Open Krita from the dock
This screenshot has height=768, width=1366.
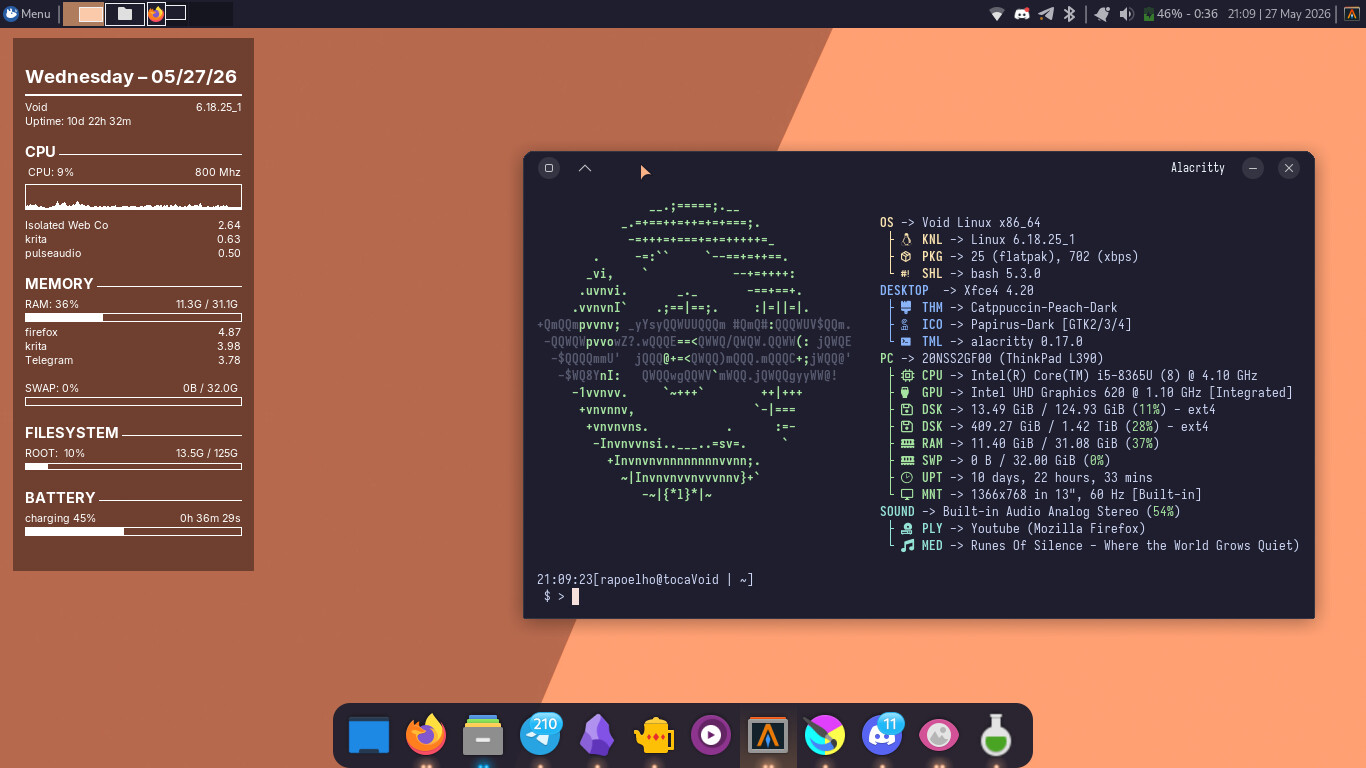tap(825, 736)
